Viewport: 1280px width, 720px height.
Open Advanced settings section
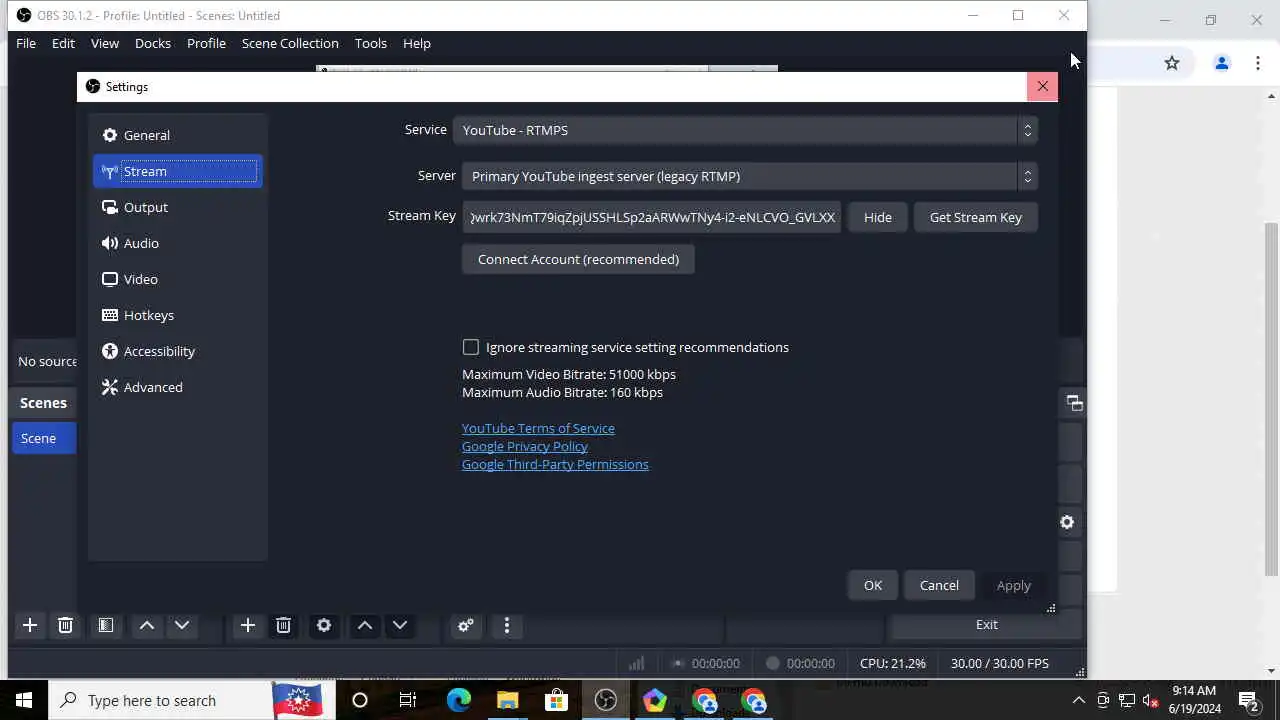tap(177, 387)
